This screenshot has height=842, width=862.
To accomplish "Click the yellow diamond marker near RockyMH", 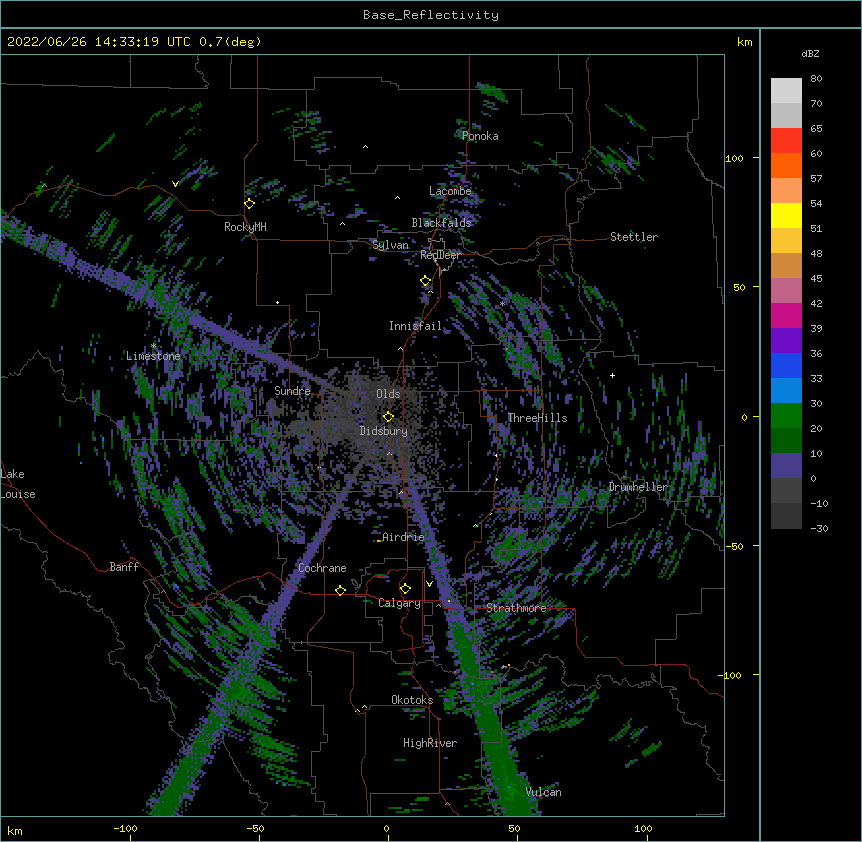I will (x=250, y=204).
